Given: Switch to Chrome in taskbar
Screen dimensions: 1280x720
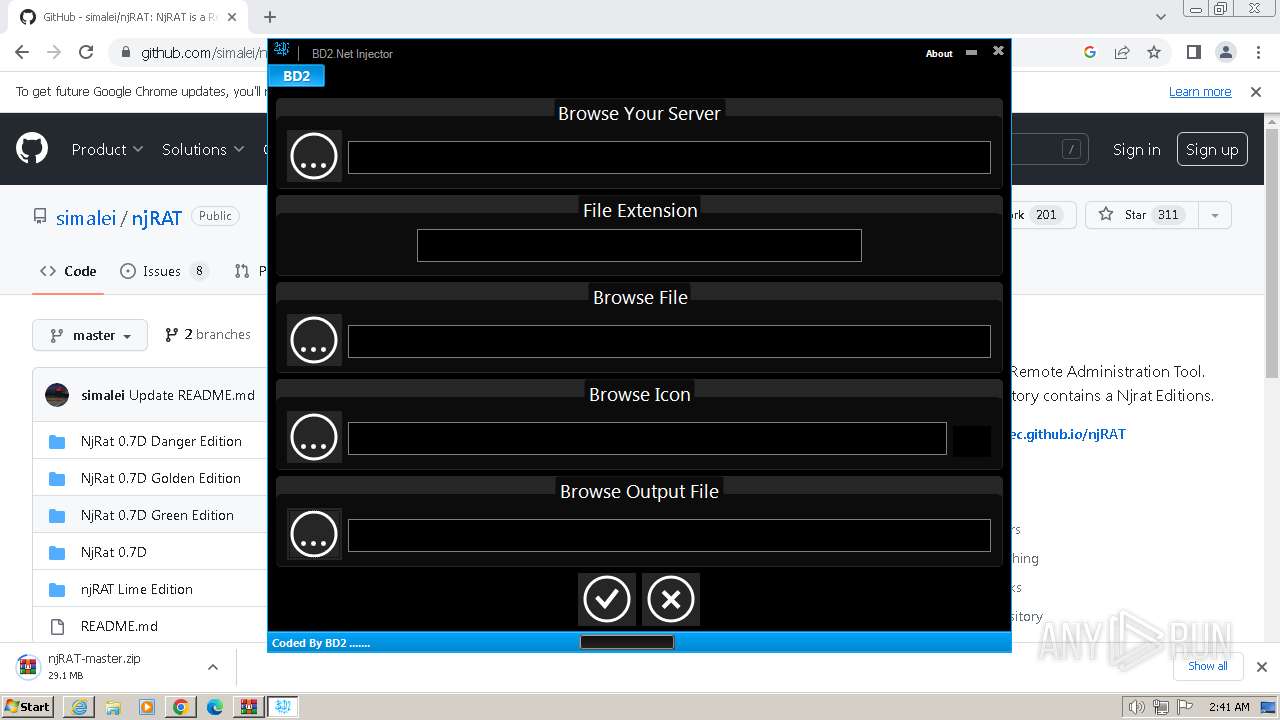Looking at the screenshot, I should (x=181, y=707).
